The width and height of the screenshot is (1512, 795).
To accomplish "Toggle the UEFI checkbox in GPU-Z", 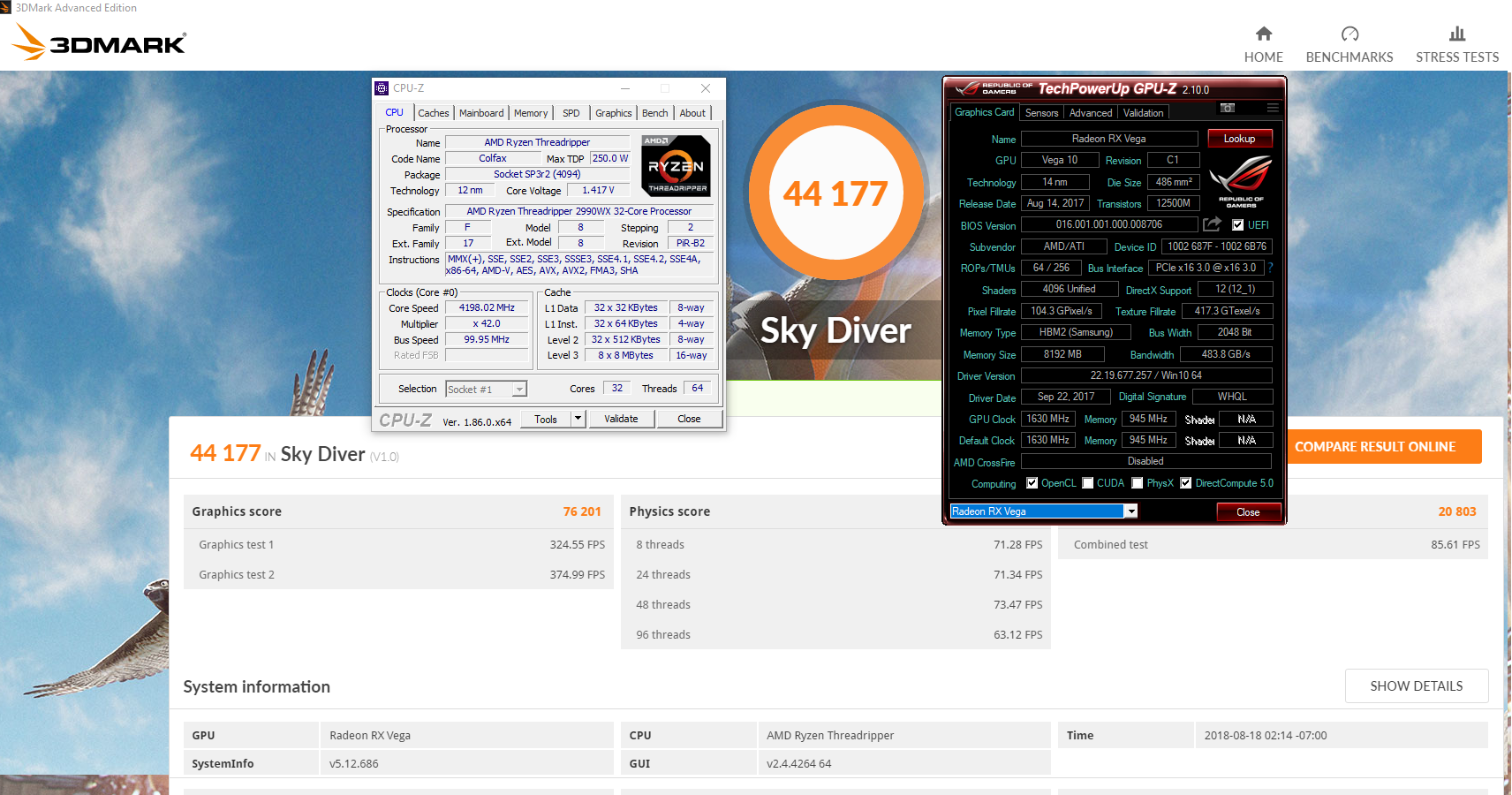I will tap(1237, 225).
